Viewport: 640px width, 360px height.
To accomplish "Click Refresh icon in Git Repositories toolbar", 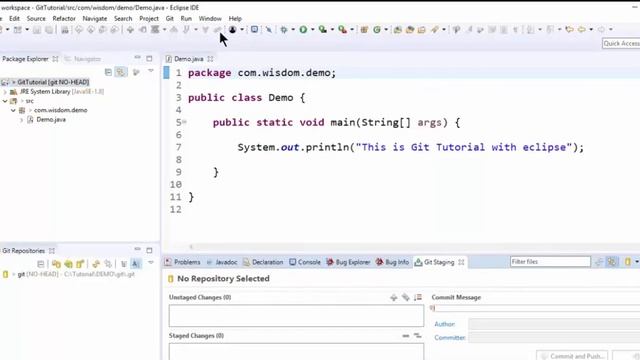I will [96, 264].
